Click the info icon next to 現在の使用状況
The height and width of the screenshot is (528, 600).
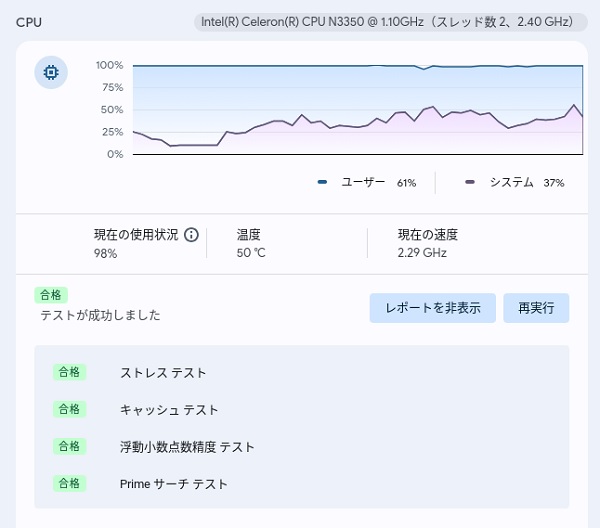191,235
